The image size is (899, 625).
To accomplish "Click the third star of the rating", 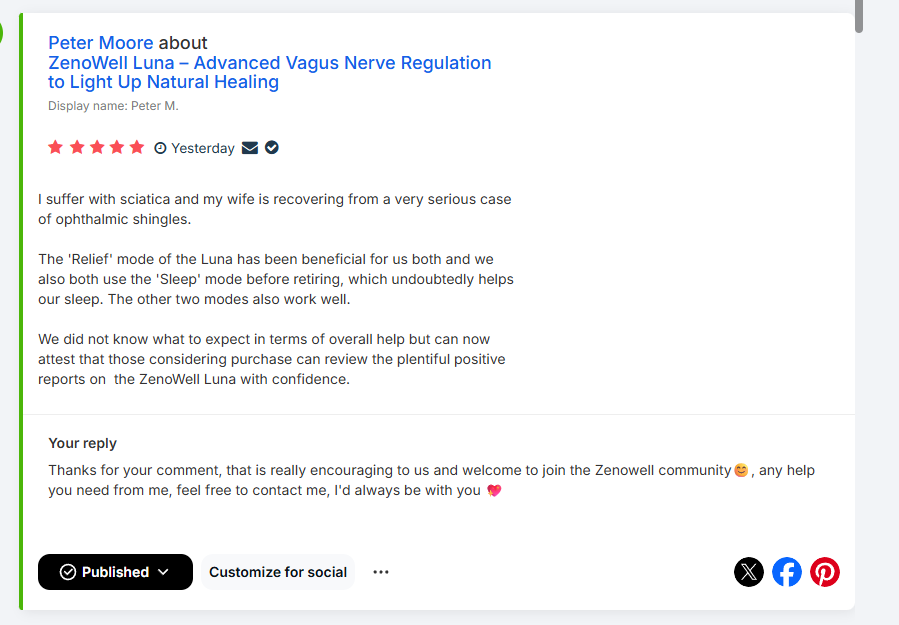I will (x=96, y=148).
